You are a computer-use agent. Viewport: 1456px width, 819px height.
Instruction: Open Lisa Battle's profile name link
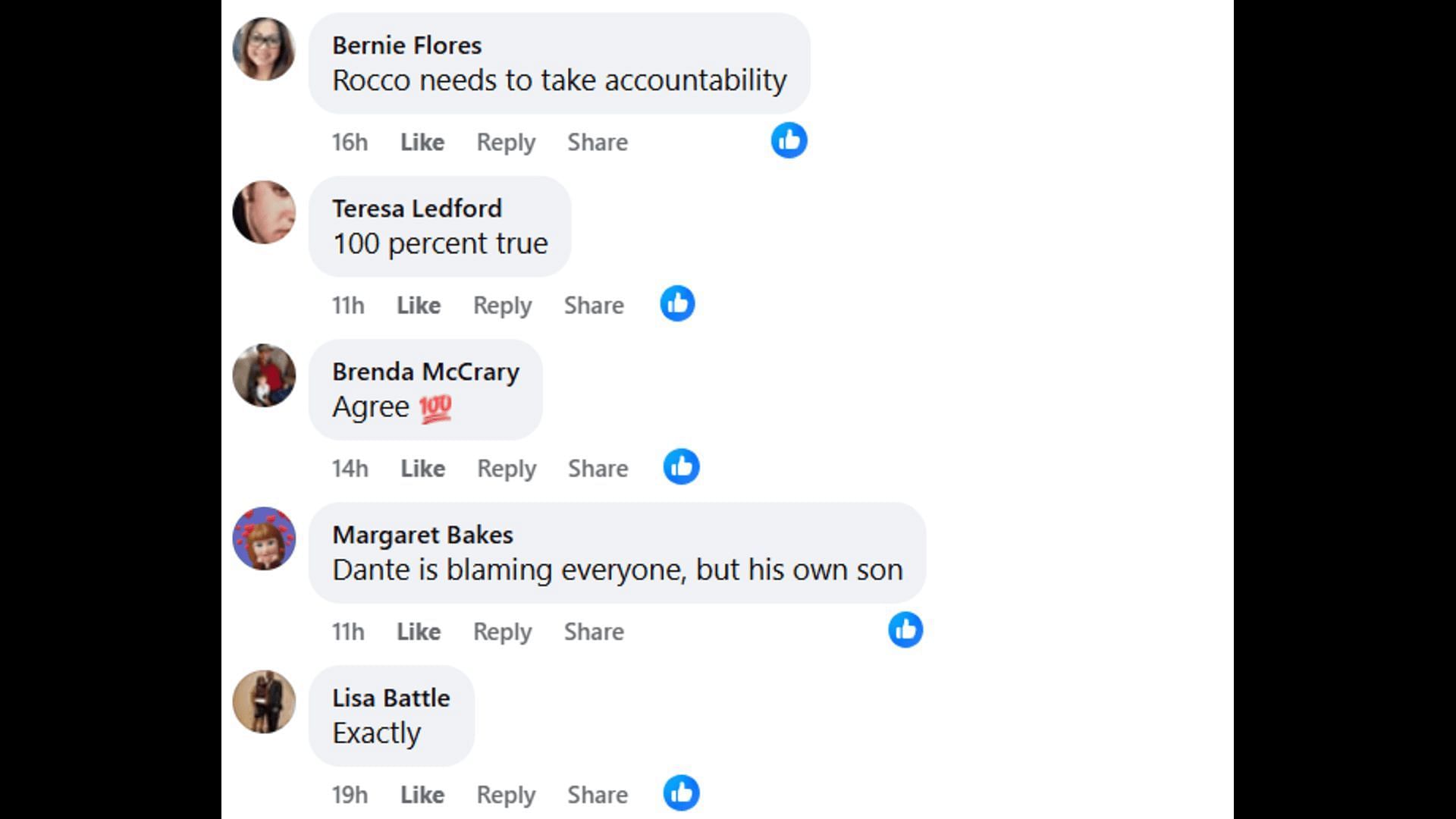click(x=391, y=698)
